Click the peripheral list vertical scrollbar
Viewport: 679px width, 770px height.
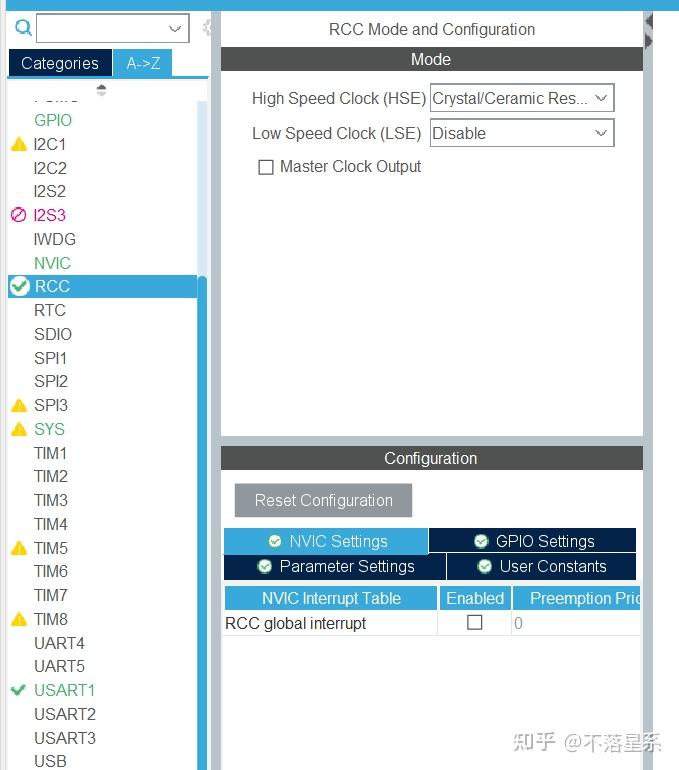pyautogui.click(x=202, y=522)
